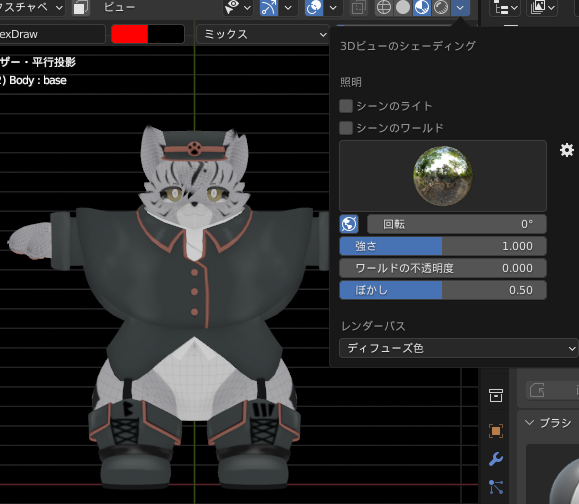Open the ビュー menu
Screen dimensions: 579x504
pyautogui.click(x=119, y=7)
